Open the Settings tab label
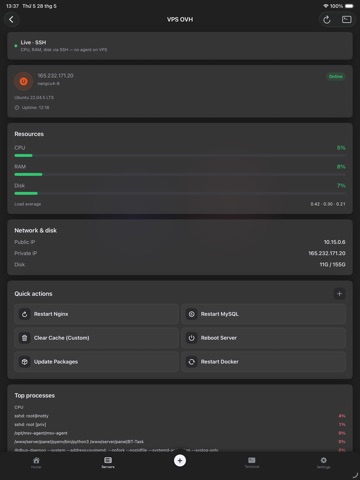The image size is (360, 480). (x=323, y=467)
